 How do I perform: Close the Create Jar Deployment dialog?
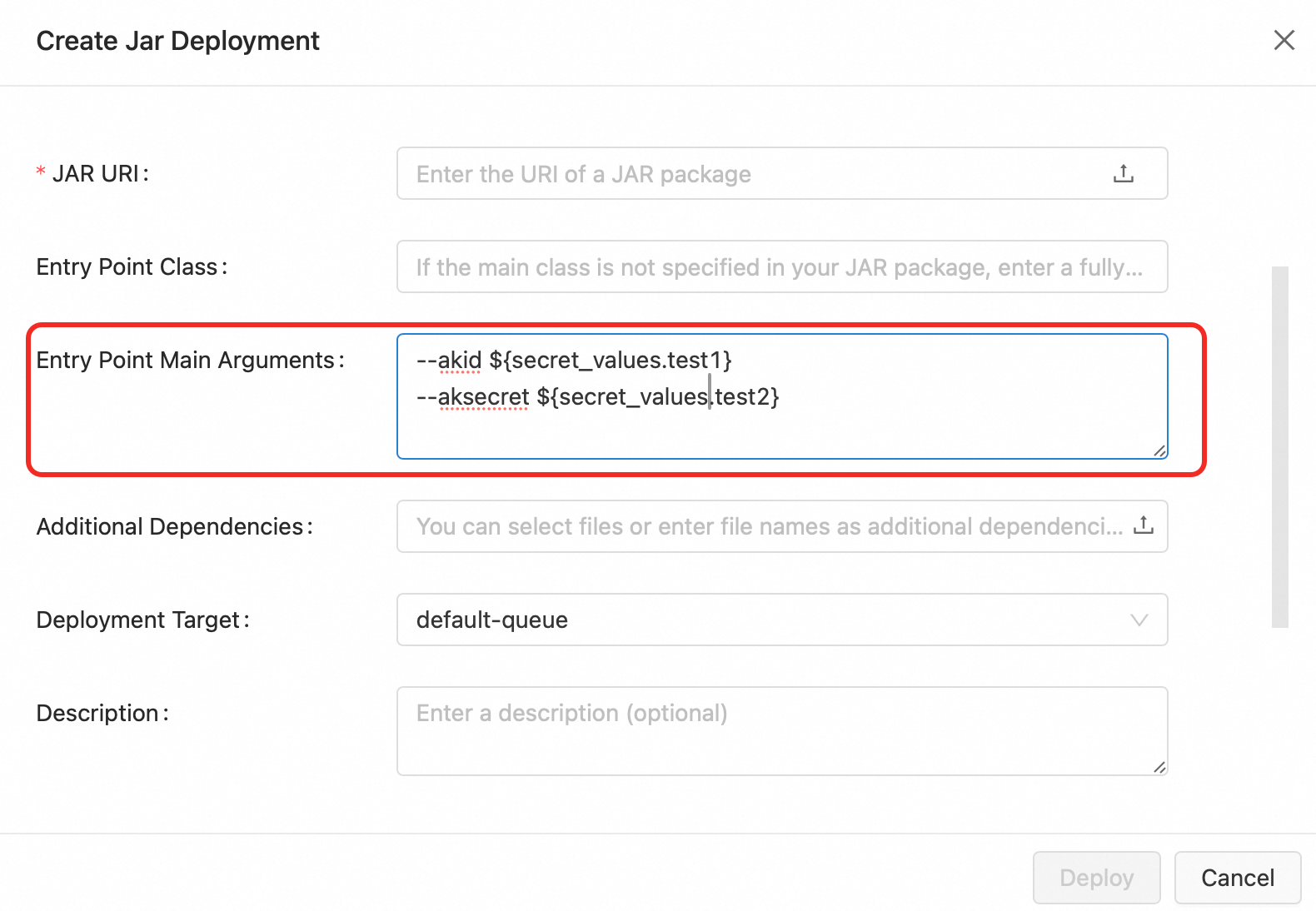pos(1284,40)
